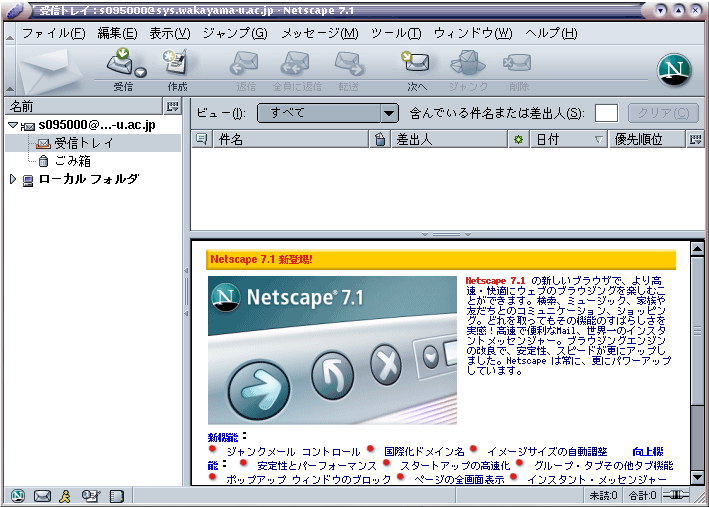Screen dimensions: 709x507
Task: Open the スタートアップの高速化 link
Action: (455, 465)
